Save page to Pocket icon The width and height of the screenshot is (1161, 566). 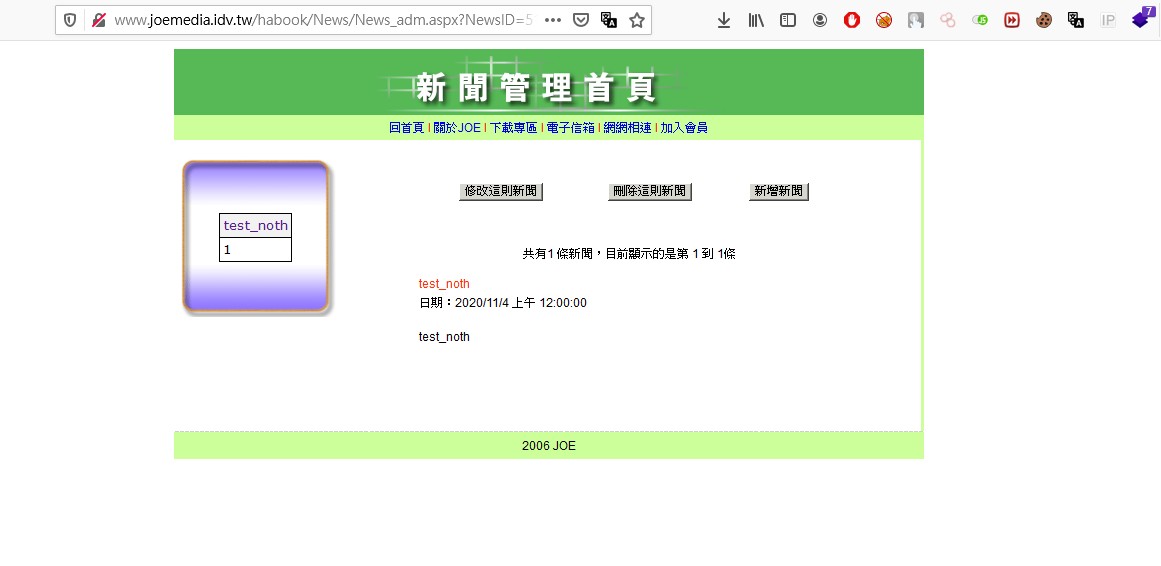pos(581,21)
